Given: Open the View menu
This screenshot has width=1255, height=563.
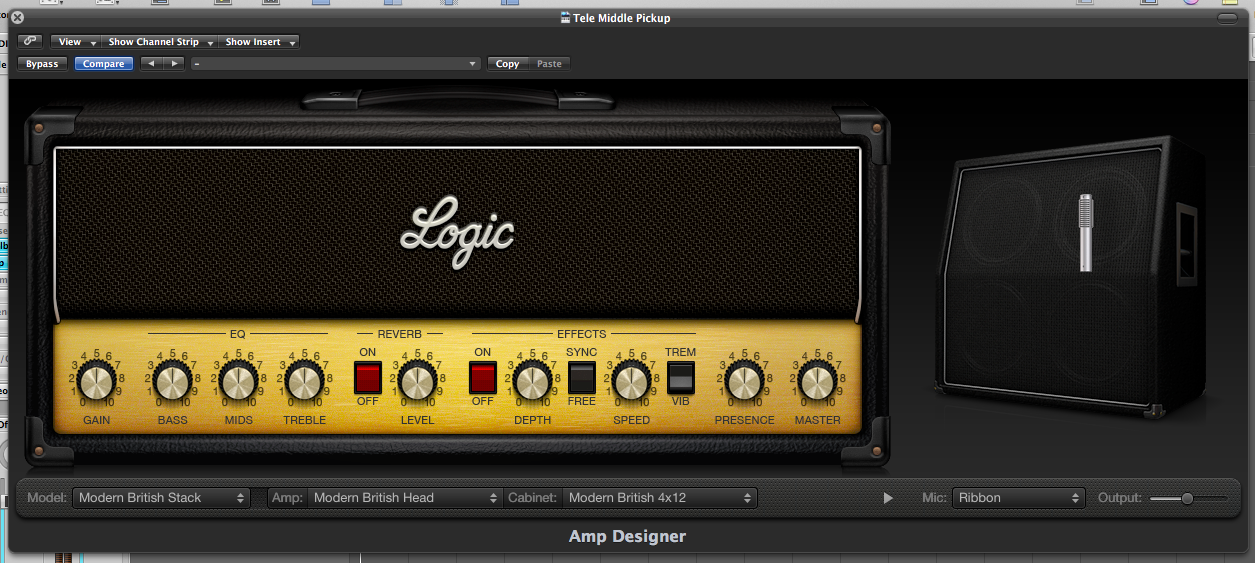Looking at the screenshot, I should click(76, 42).
